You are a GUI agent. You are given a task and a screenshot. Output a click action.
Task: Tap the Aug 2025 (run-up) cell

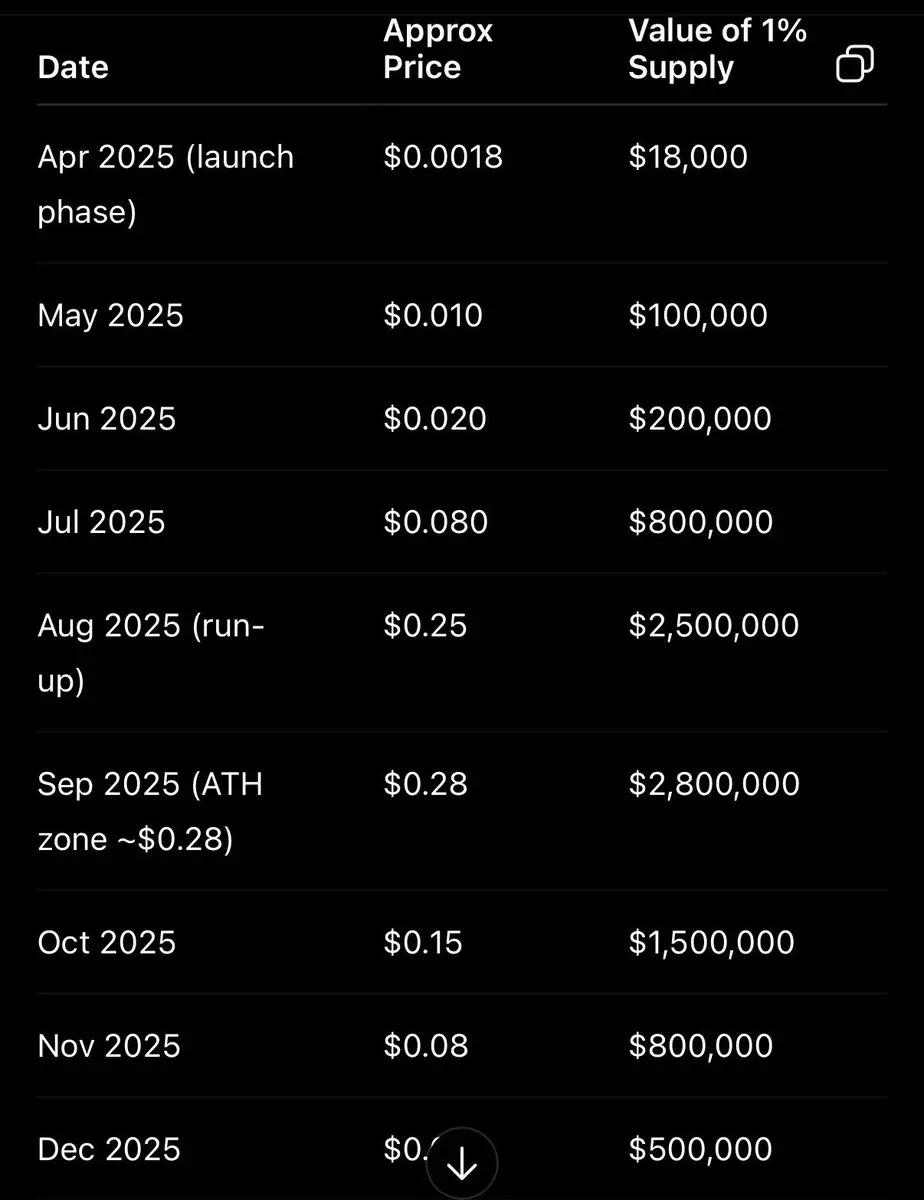pos(152,653)
